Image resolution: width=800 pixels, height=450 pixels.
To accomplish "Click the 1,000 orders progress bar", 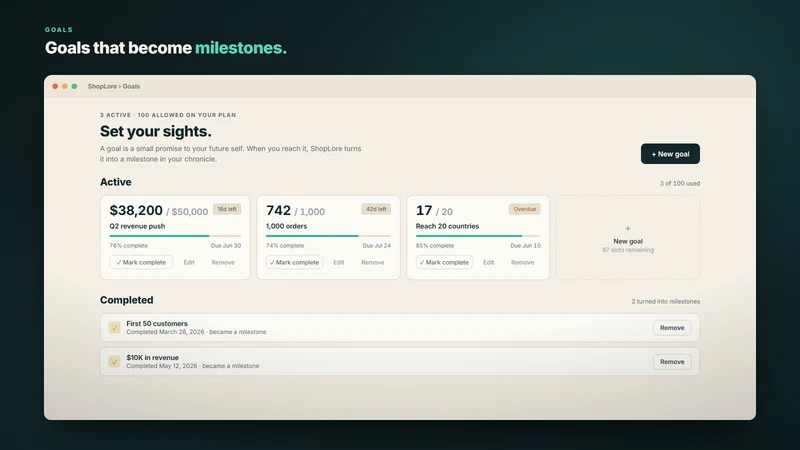I will point(328,236).
